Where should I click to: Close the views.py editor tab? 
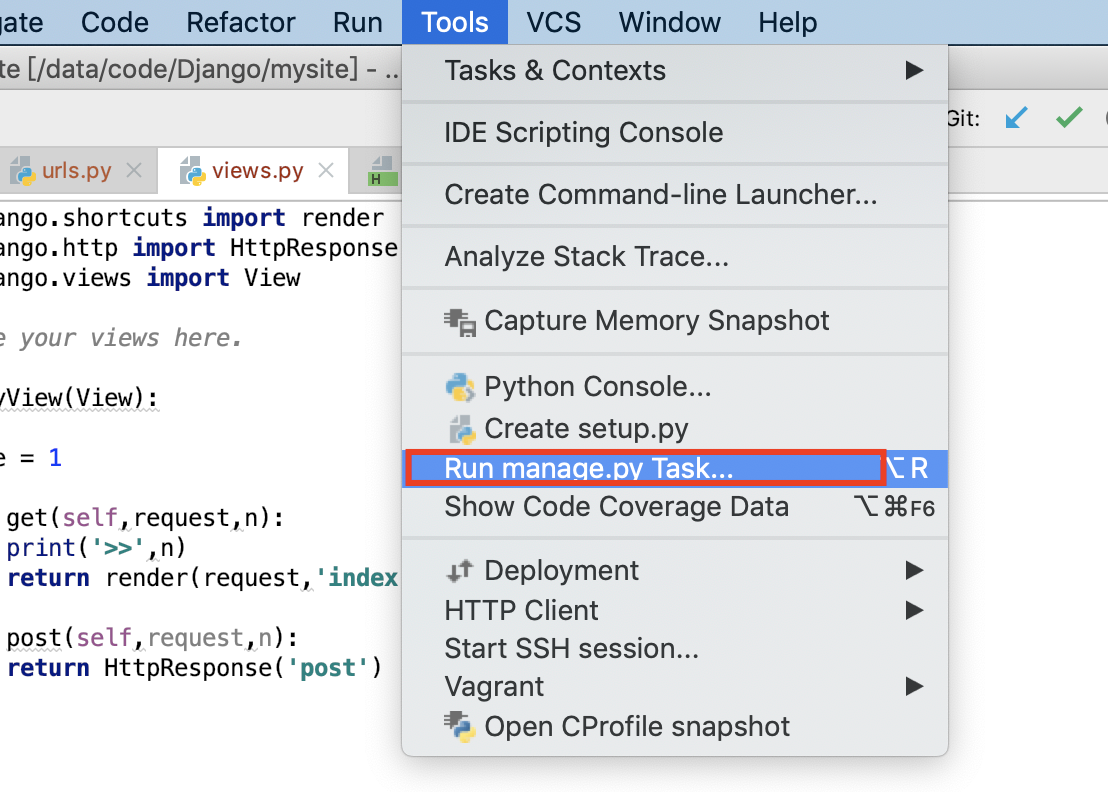[325, 171]
